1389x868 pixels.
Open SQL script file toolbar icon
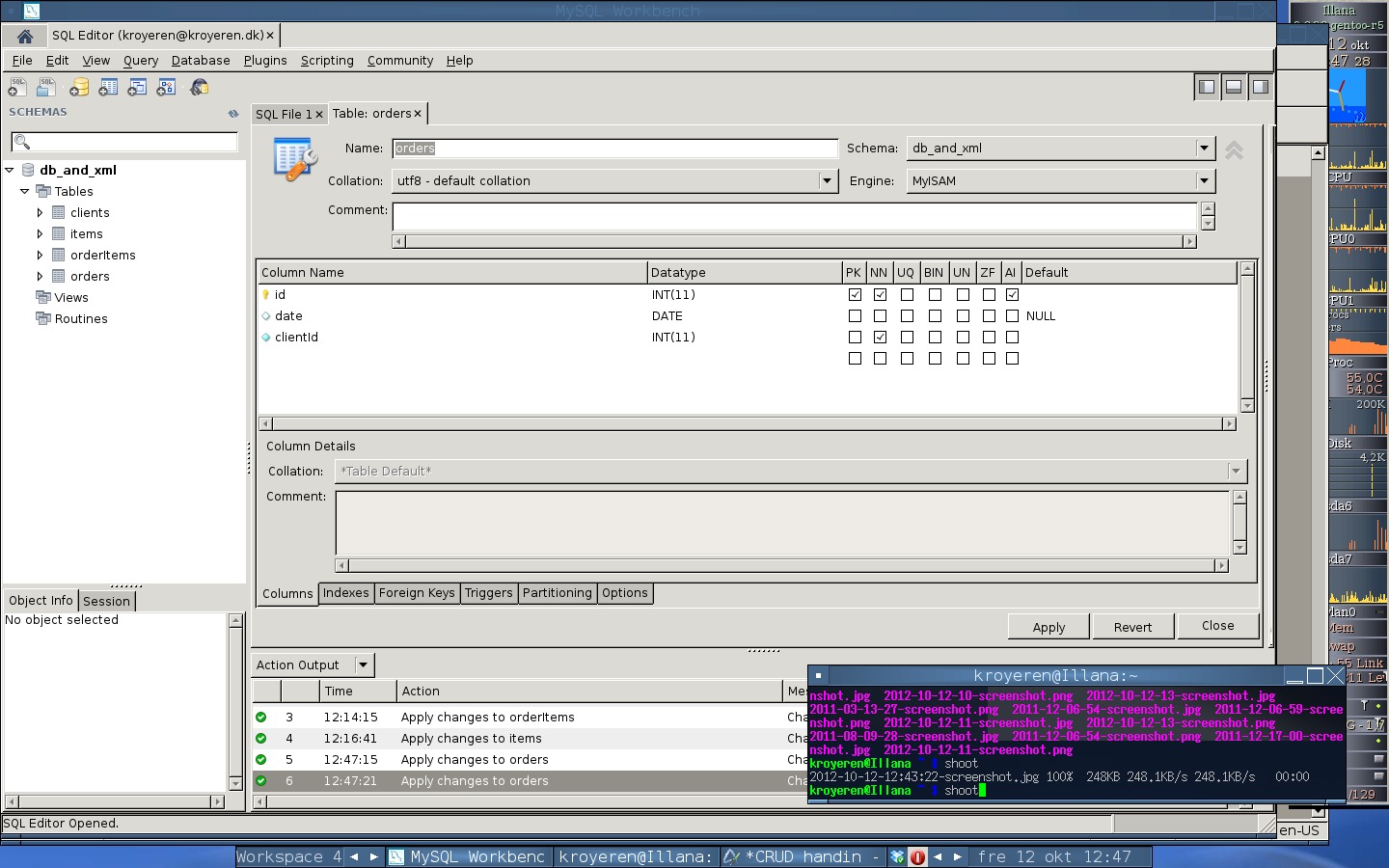(x=45, y=88)
